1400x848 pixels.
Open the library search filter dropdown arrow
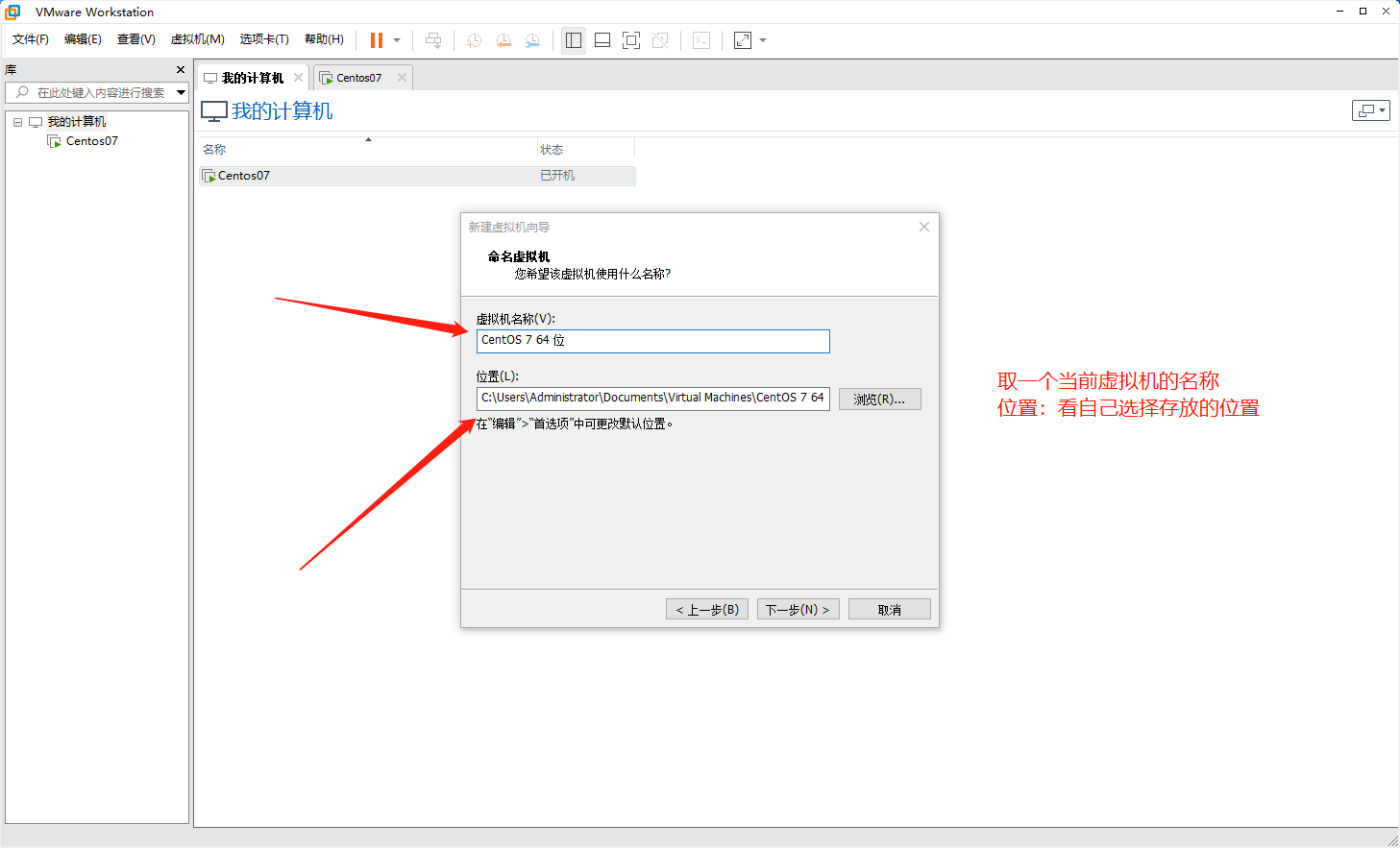[181, 92]
